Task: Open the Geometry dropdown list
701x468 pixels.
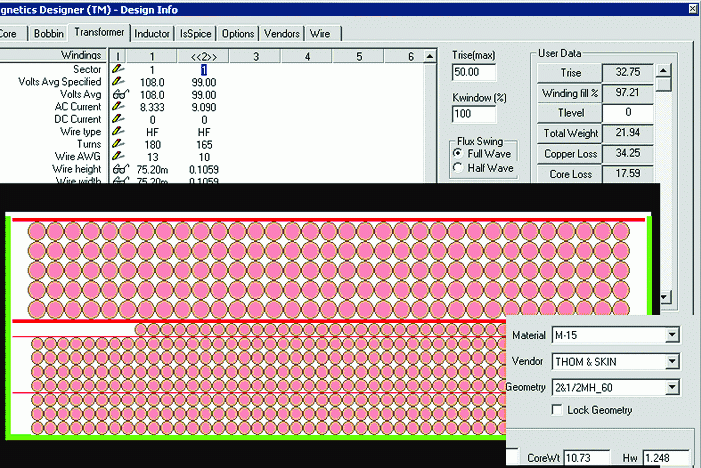Action: click(x=672, y=387)
